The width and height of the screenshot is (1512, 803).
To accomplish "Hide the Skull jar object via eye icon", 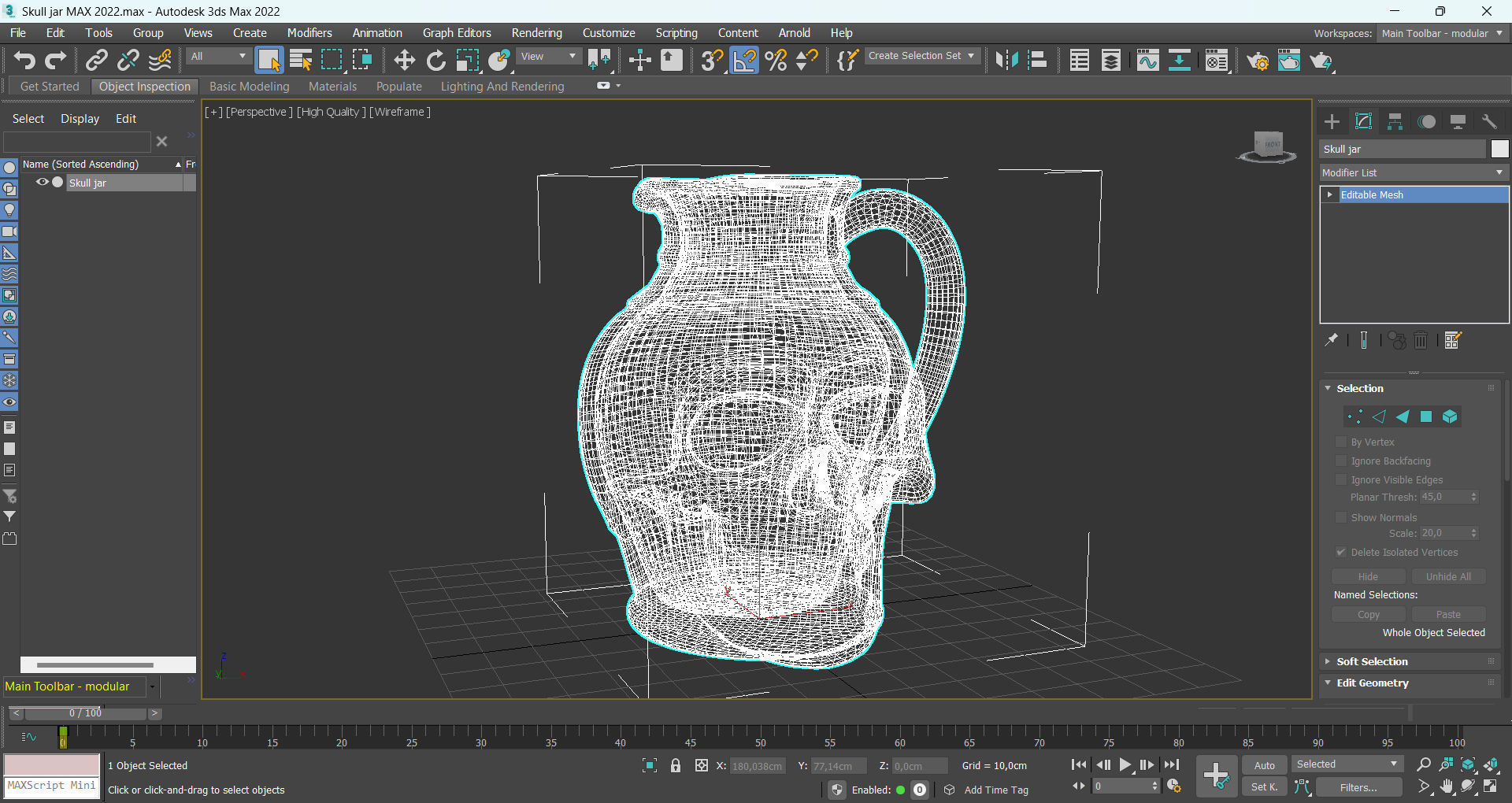I will [x=43, y=182].
